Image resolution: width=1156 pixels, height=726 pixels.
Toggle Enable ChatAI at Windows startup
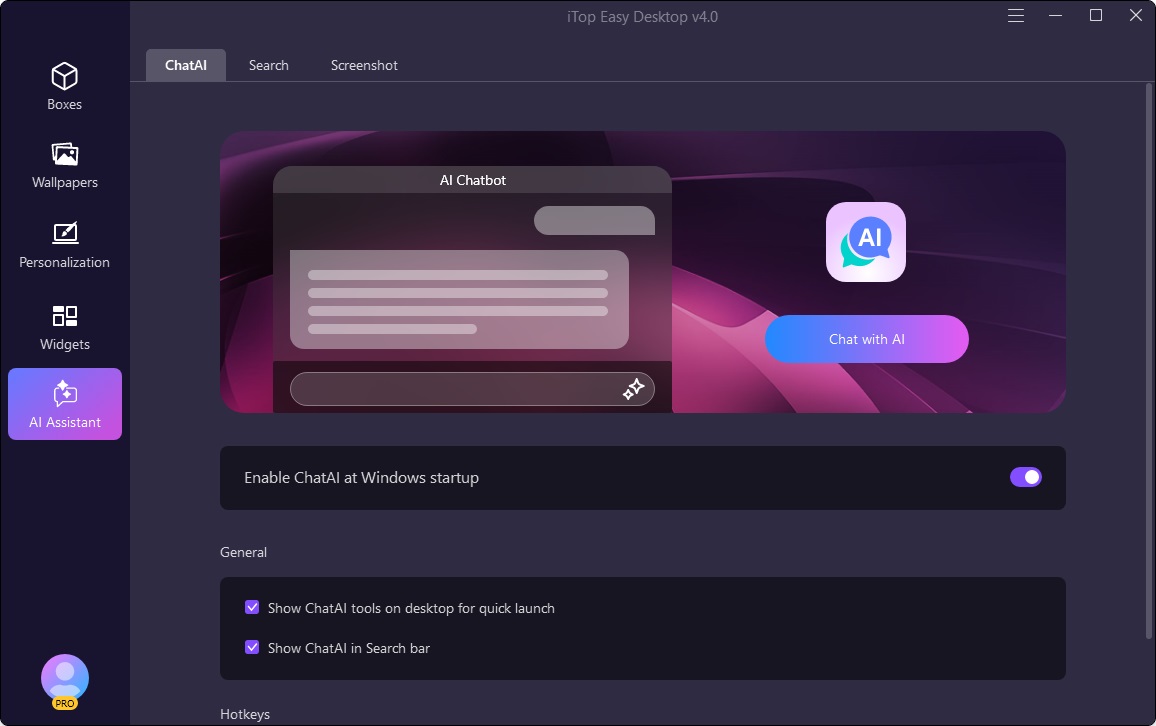coord(1025,477)
